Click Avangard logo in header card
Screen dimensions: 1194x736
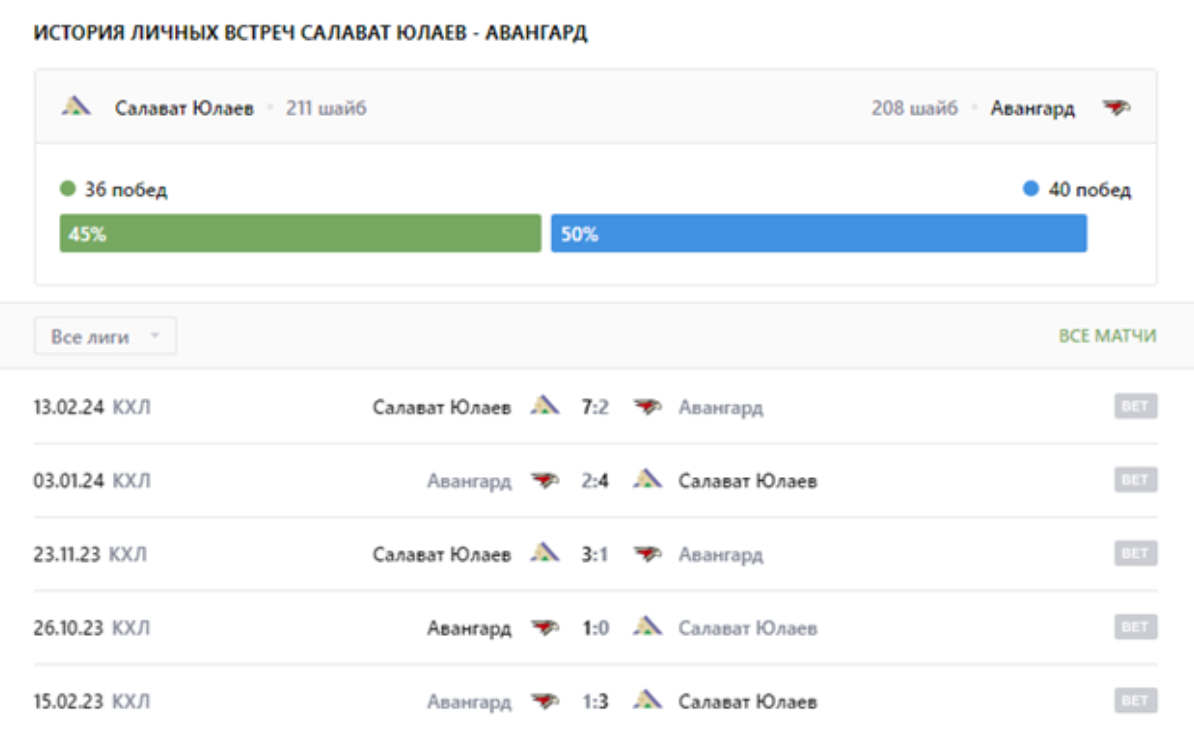pyautogui.click(x=1116, y=108)
